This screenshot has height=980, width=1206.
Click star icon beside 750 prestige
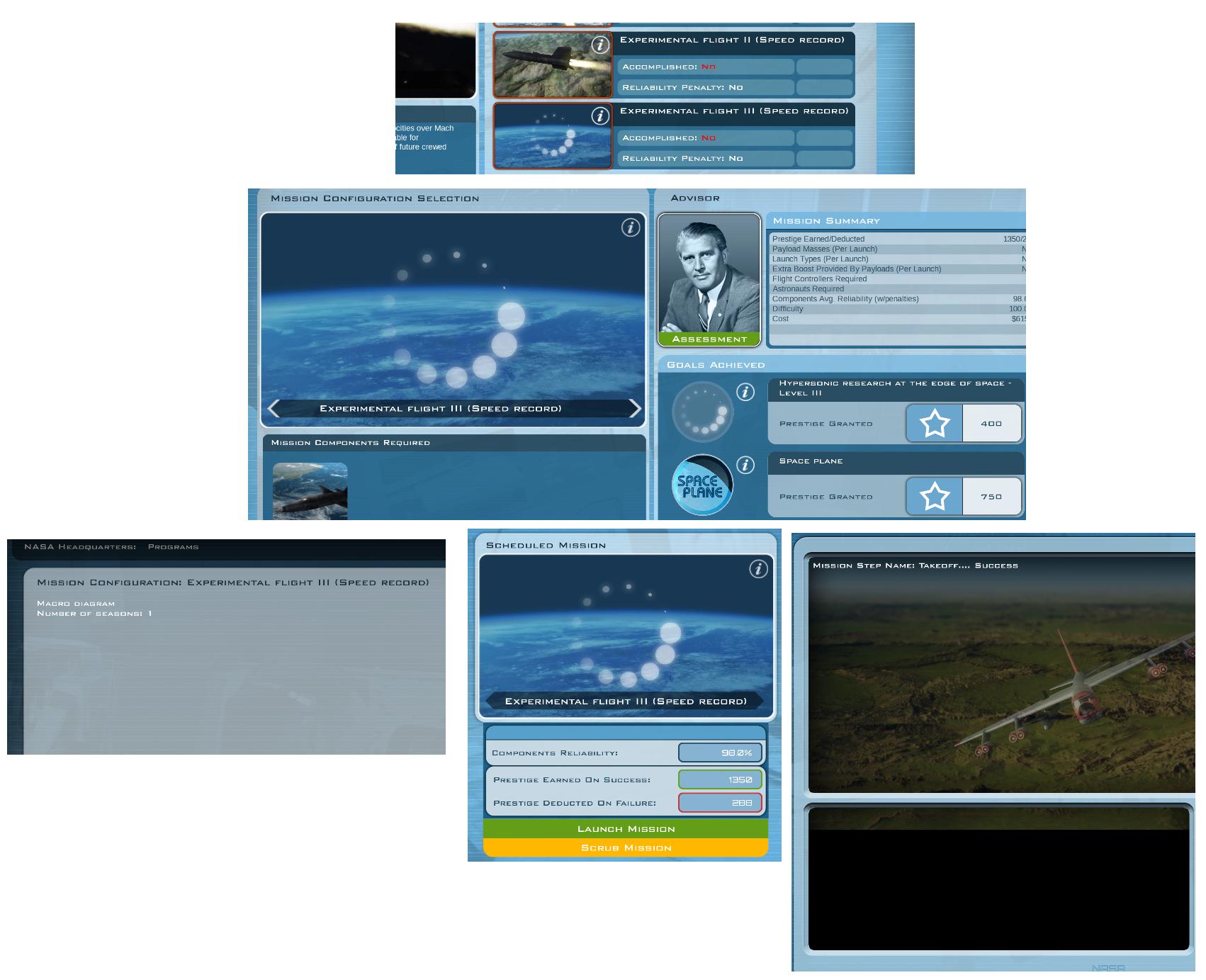pos(935,497)
